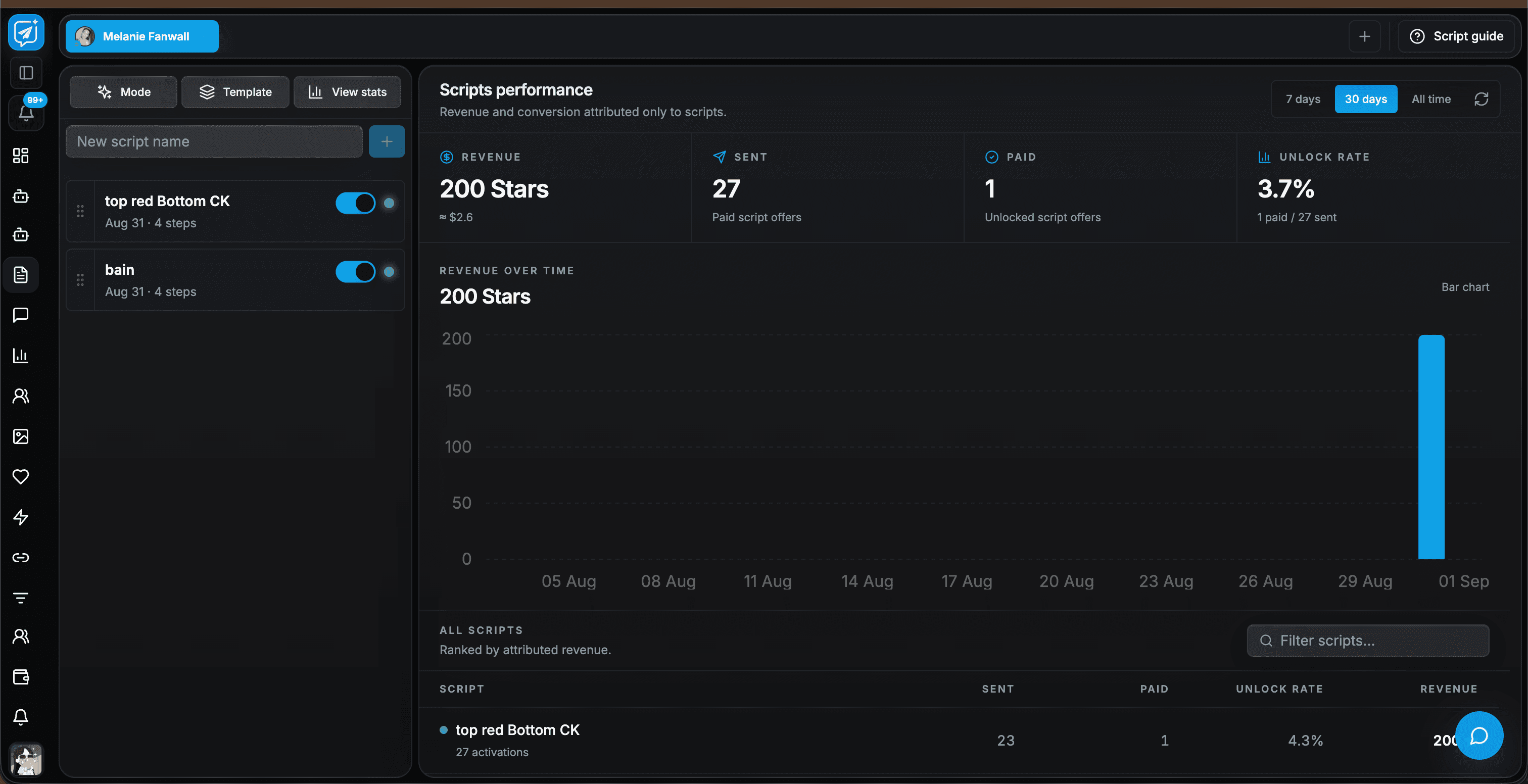Open the top red Bottom CK script card
The image size is (1528, 784).
(235, 211)
